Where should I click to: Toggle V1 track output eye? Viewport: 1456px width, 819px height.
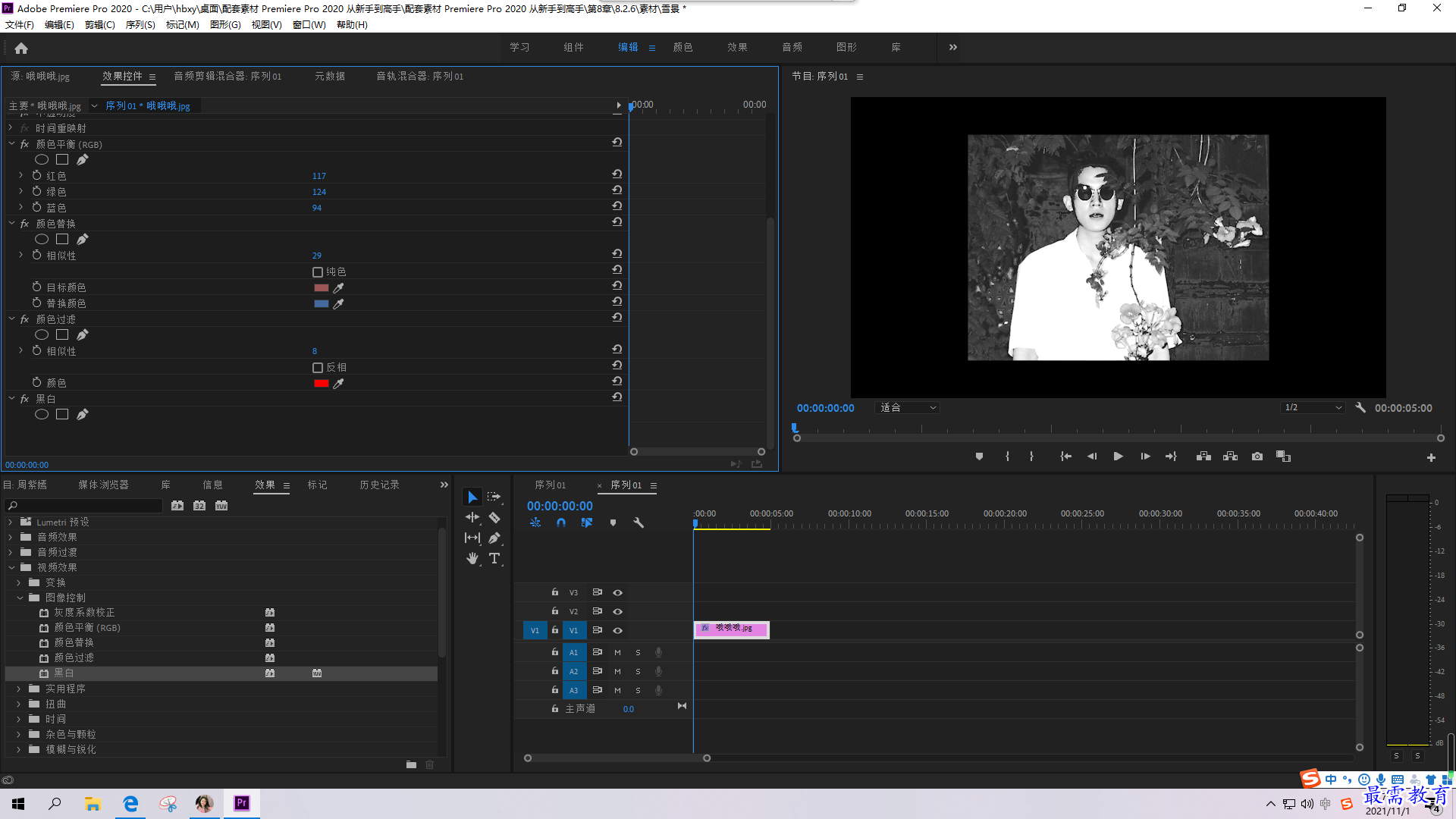tap(617, 630)
